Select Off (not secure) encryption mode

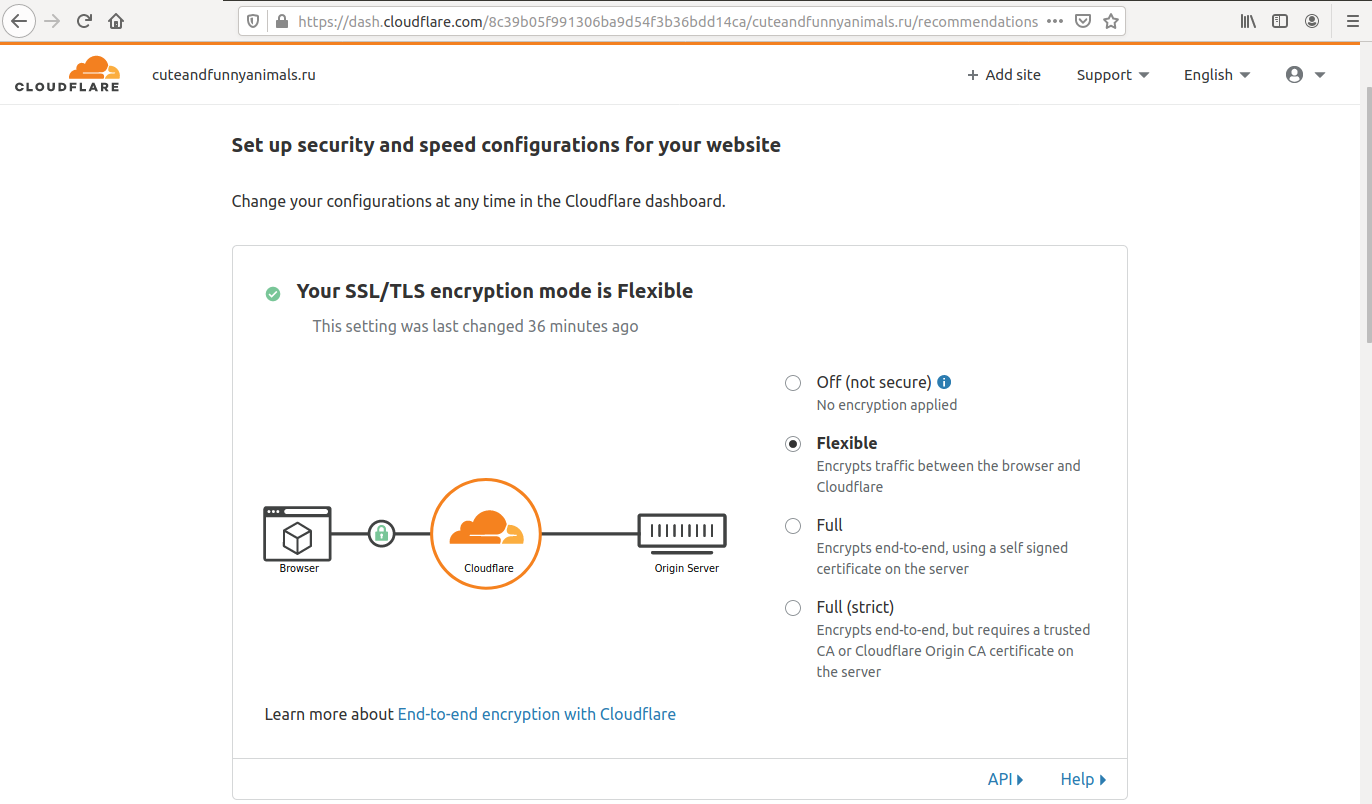point(793,383)
